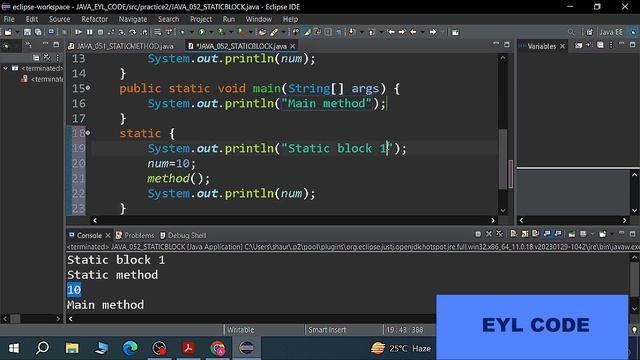Open the Display Selected Console dropdown
Viewport: 640px width, 360px height.
[592, 234]
